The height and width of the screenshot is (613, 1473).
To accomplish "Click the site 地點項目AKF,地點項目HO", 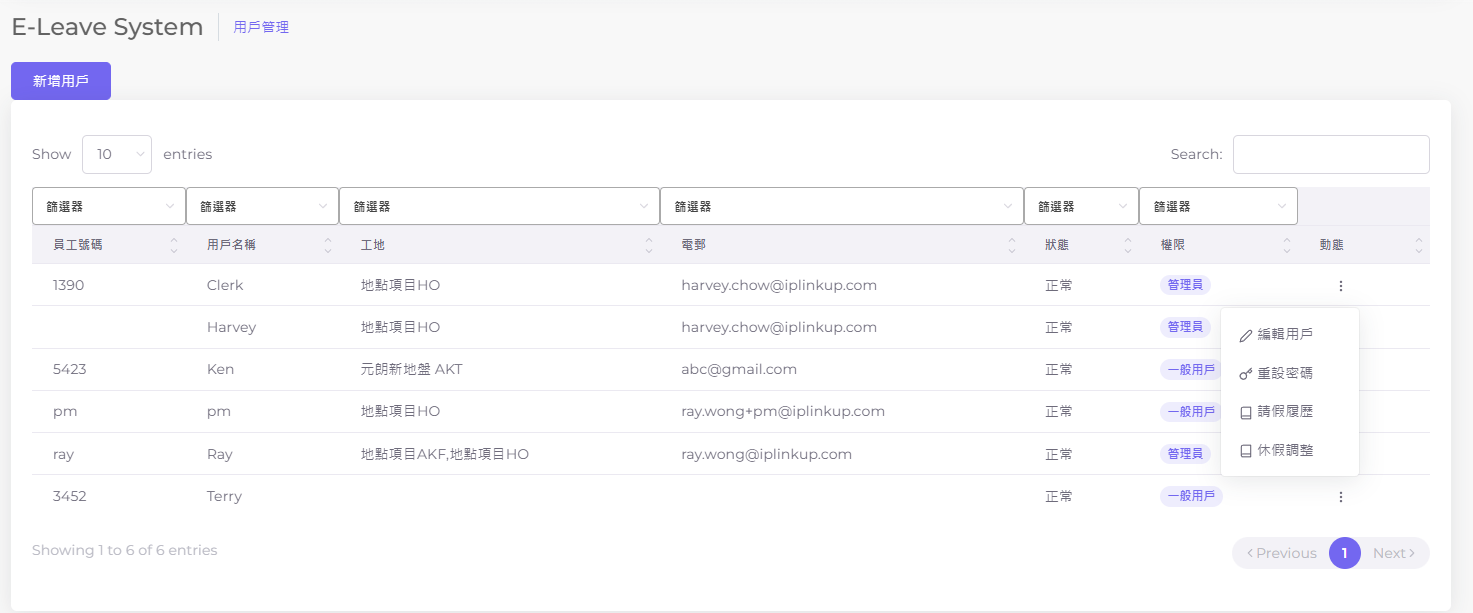I will tap(445, 454).
